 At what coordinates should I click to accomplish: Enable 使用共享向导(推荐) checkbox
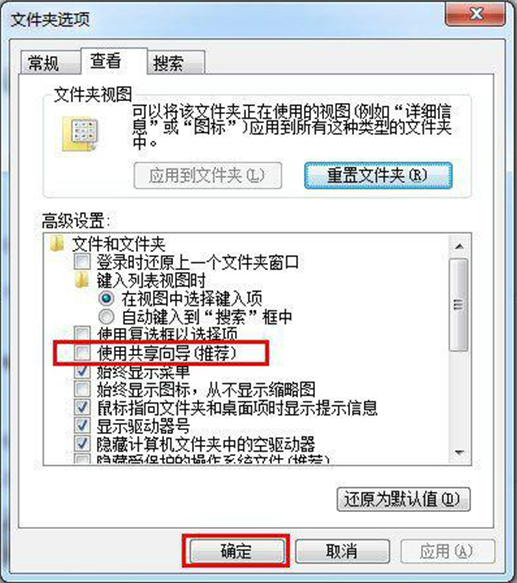(82, 353)
